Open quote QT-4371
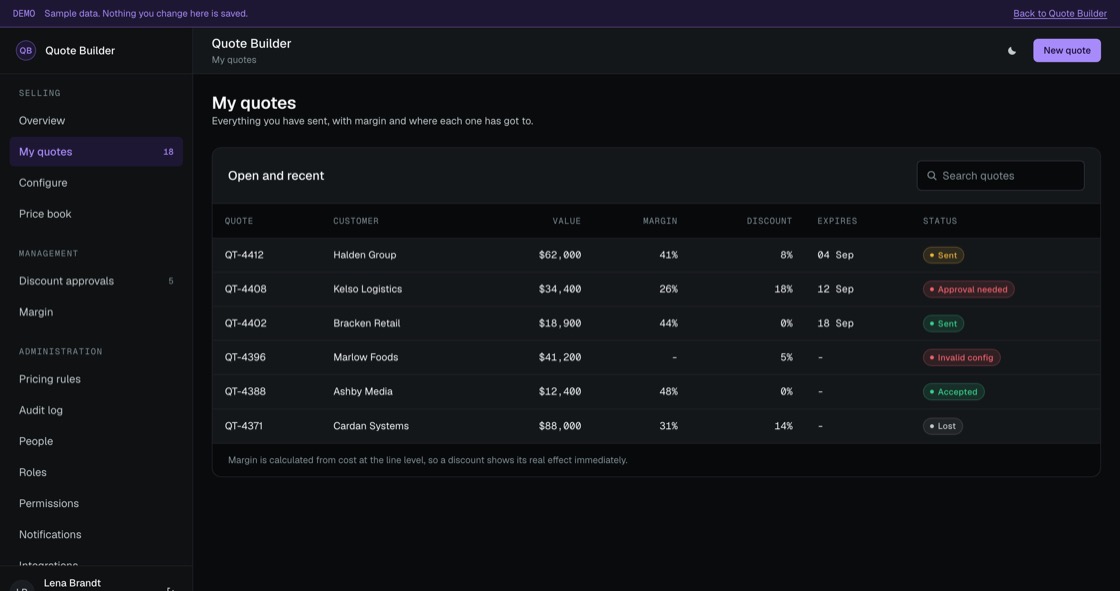The image size is (1120, 591). click(x=244, y=426)
